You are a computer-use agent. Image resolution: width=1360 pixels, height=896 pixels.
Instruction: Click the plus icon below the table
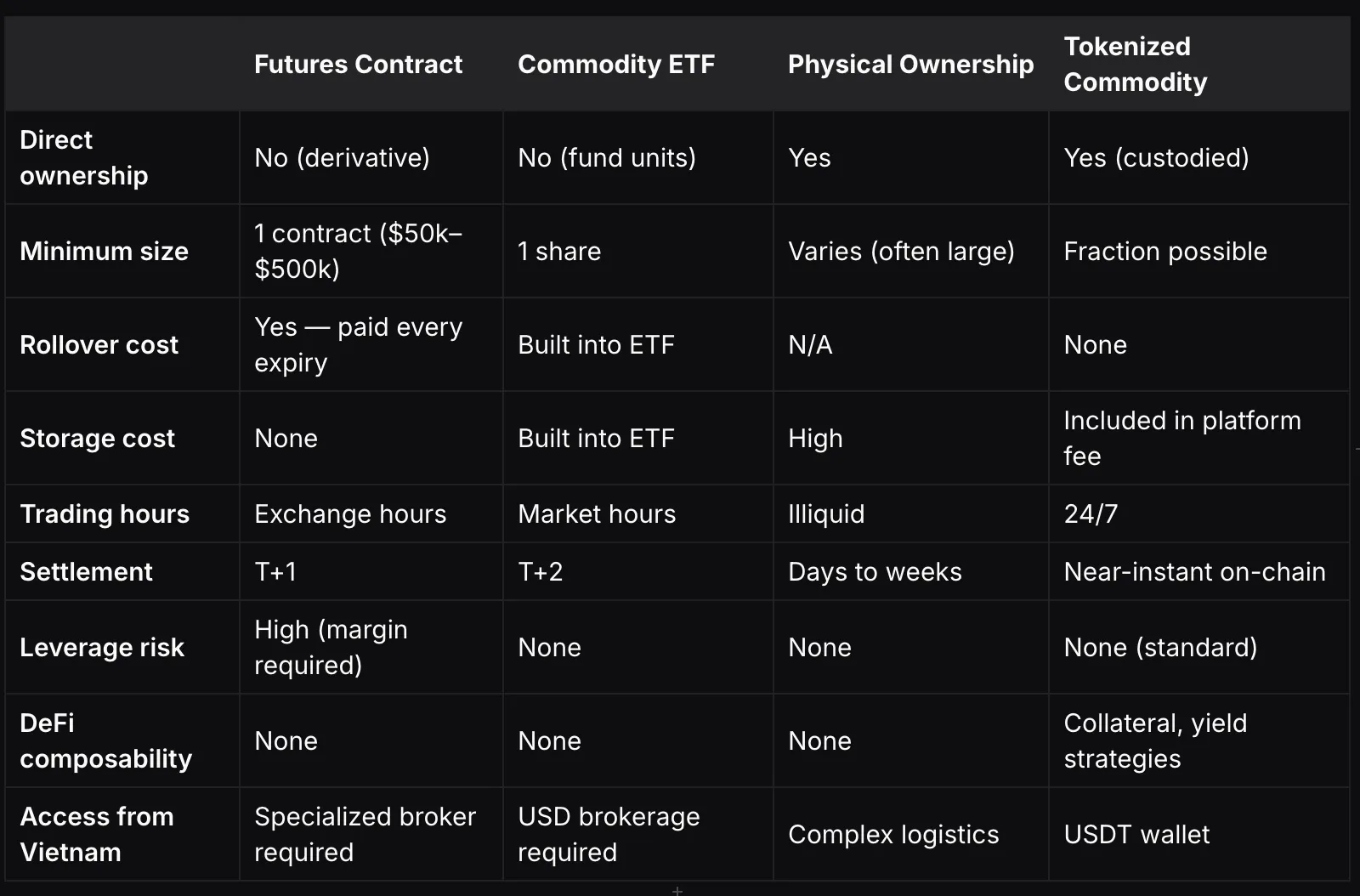pos(677,890)
